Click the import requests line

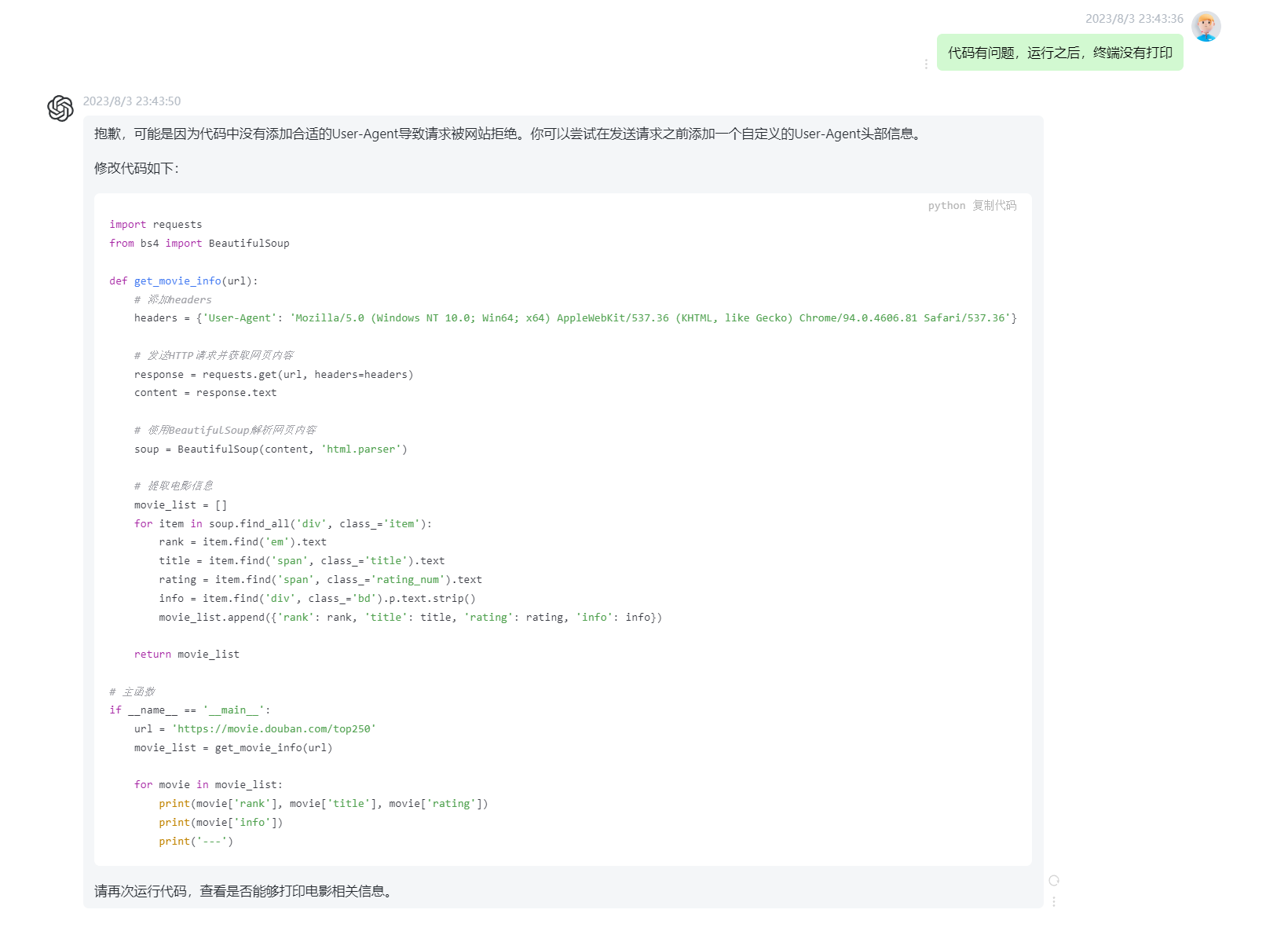click(156, 225)
